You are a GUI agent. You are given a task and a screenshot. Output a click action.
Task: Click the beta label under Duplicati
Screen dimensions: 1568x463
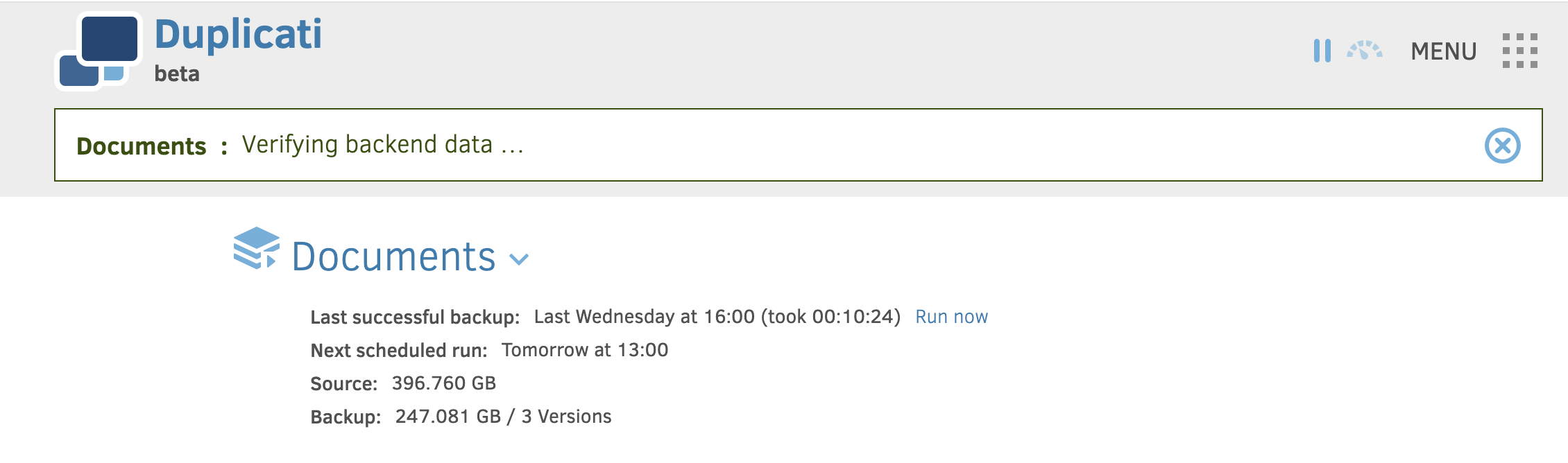pos(177,73)
